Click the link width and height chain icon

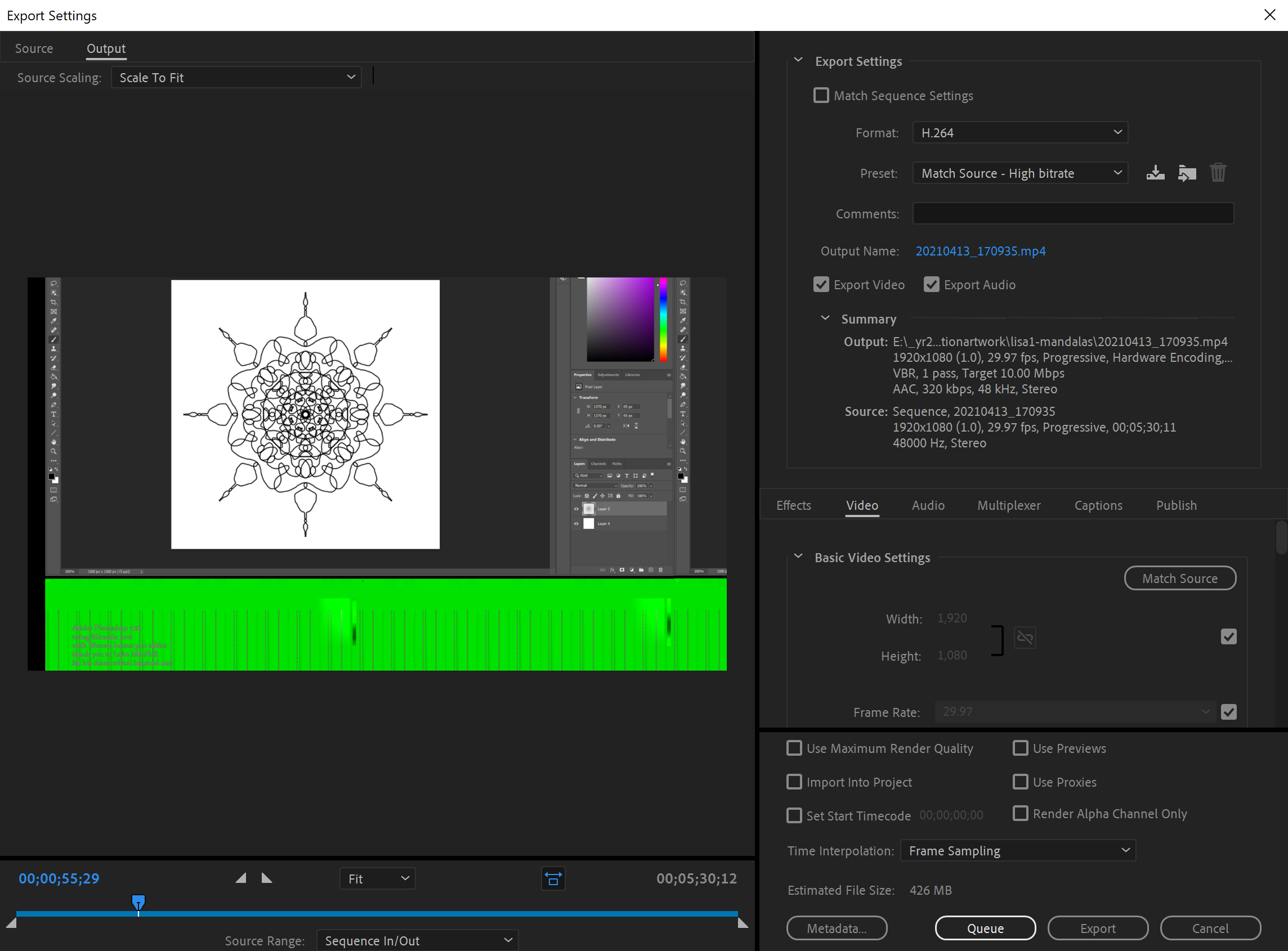[1025, 637]
